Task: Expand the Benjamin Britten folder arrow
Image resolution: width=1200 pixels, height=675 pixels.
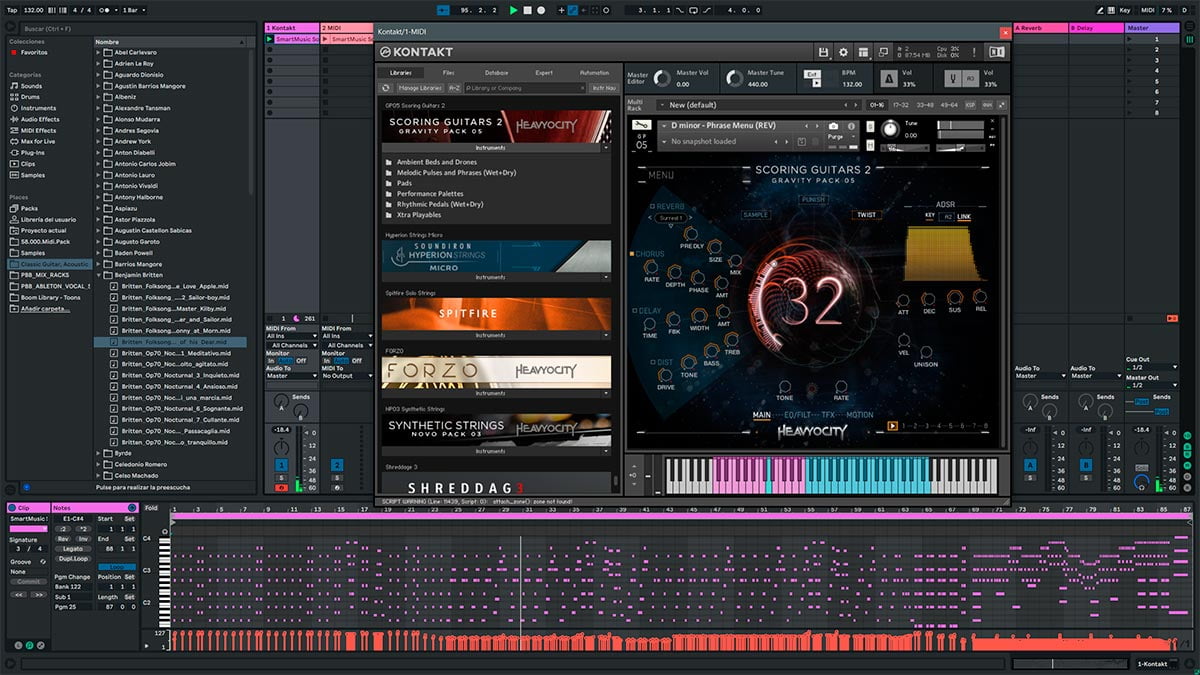Action: [100, 274]
